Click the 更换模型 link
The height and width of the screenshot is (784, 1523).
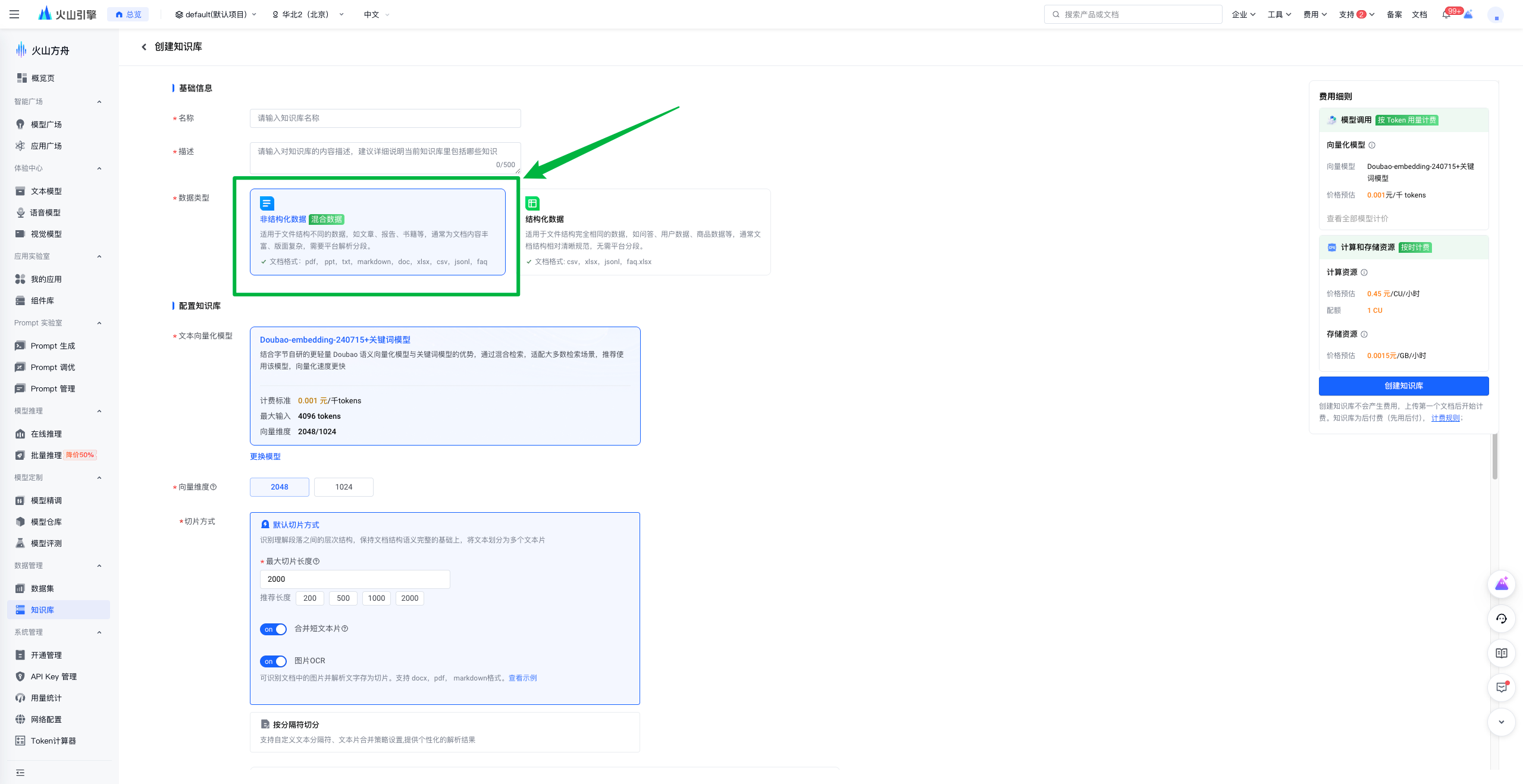[265, 456]
